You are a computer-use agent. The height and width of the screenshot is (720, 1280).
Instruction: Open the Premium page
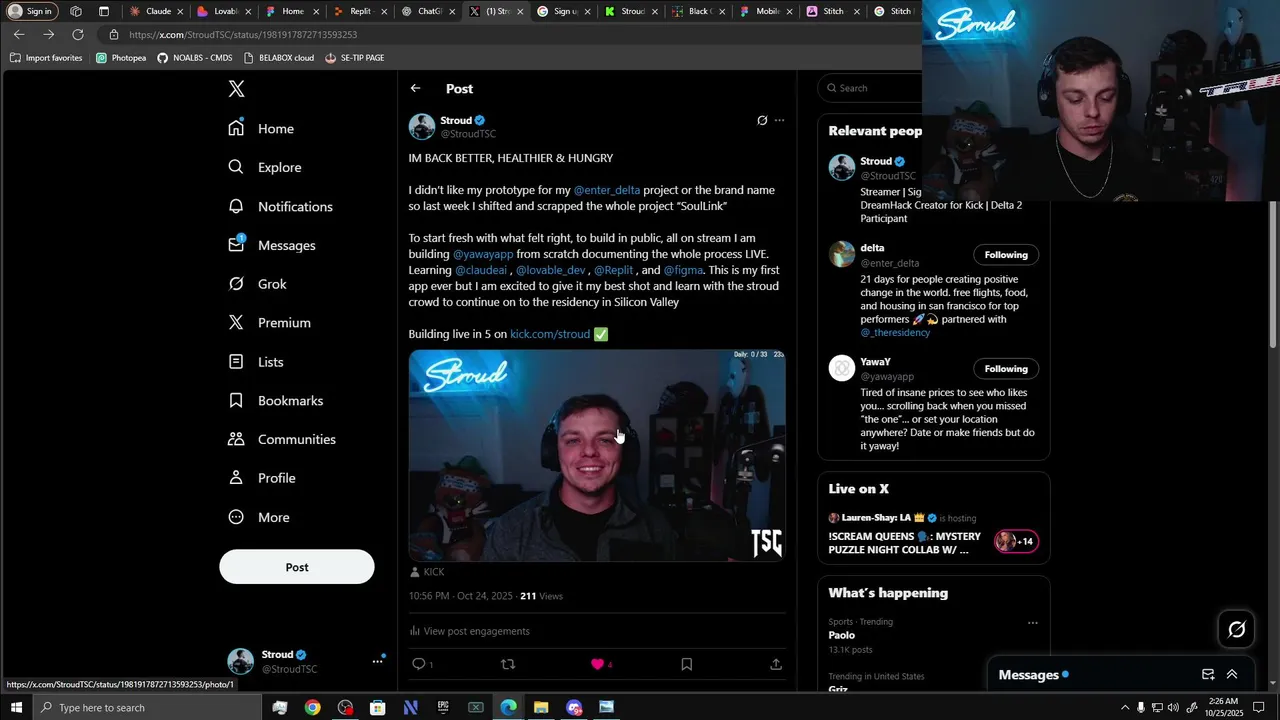[269, 322]
